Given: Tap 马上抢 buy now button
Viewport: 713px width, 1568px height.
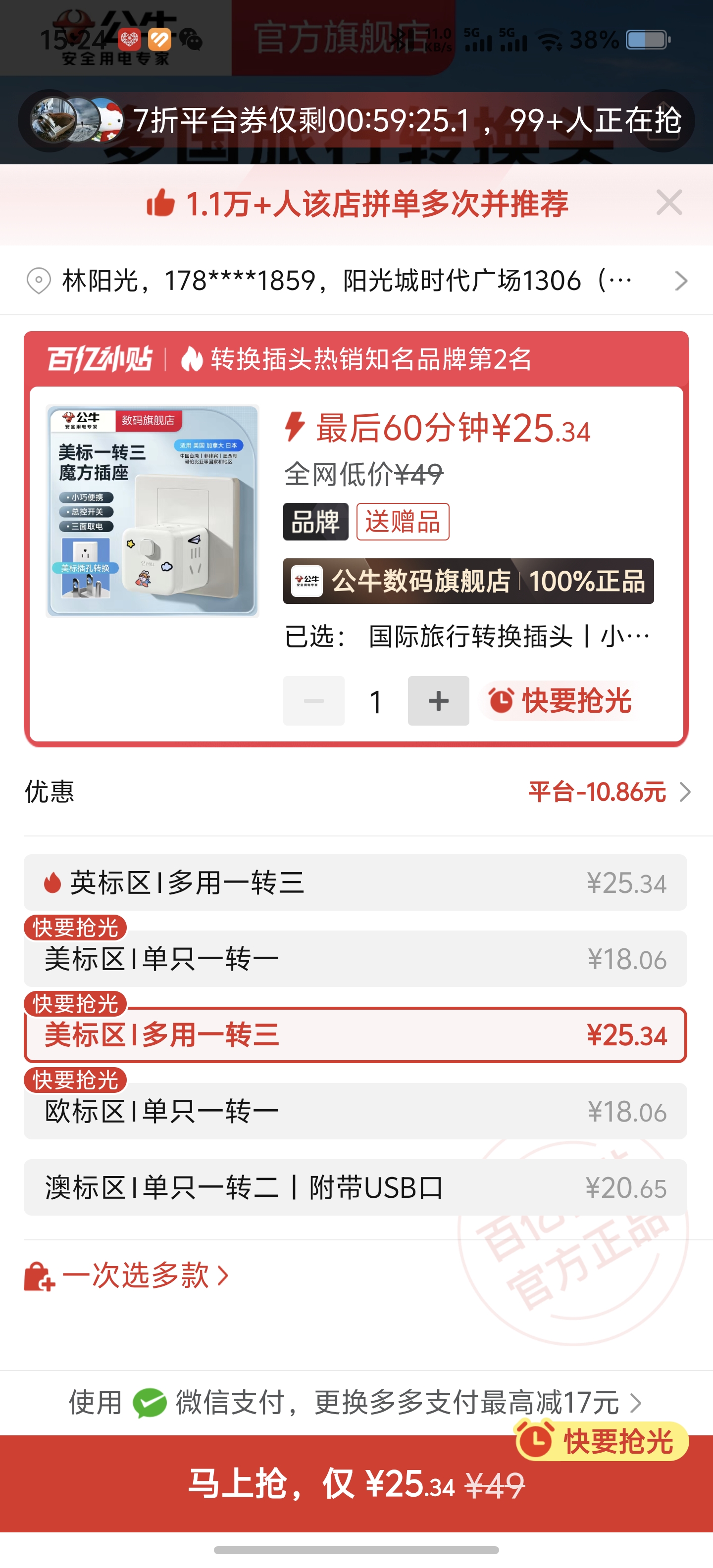Looking at the screenshot, I should point(356,1483).
